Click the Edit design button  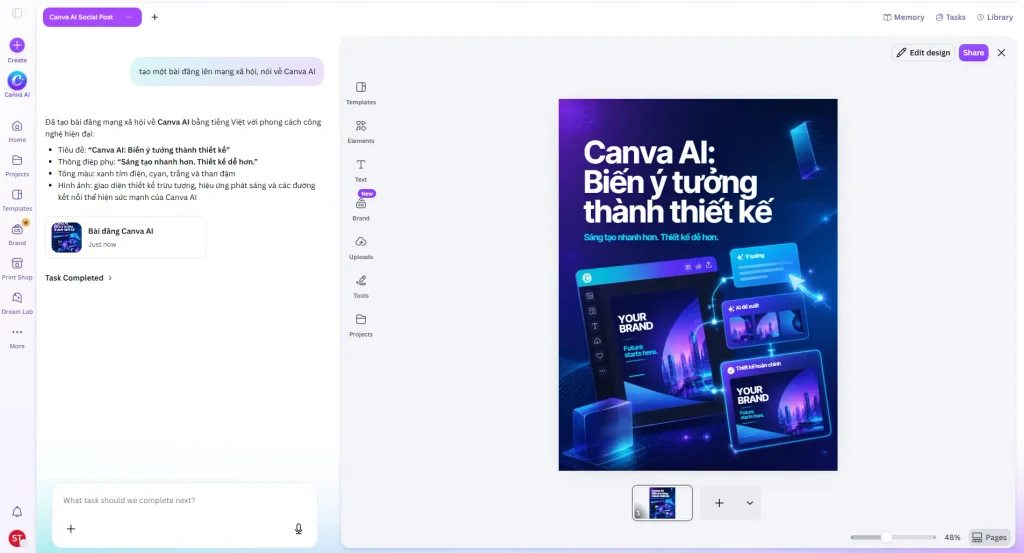923,53
